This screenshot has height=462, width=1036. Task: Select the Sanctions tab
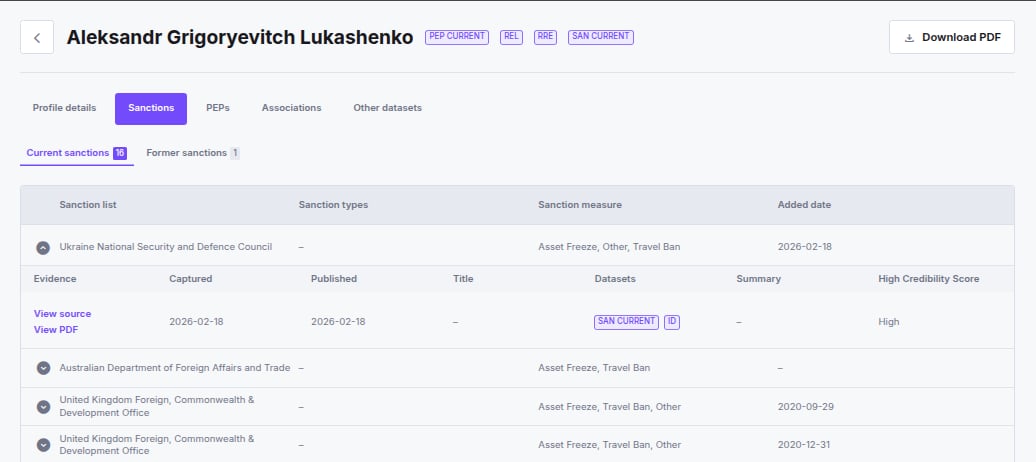[151, 108]
